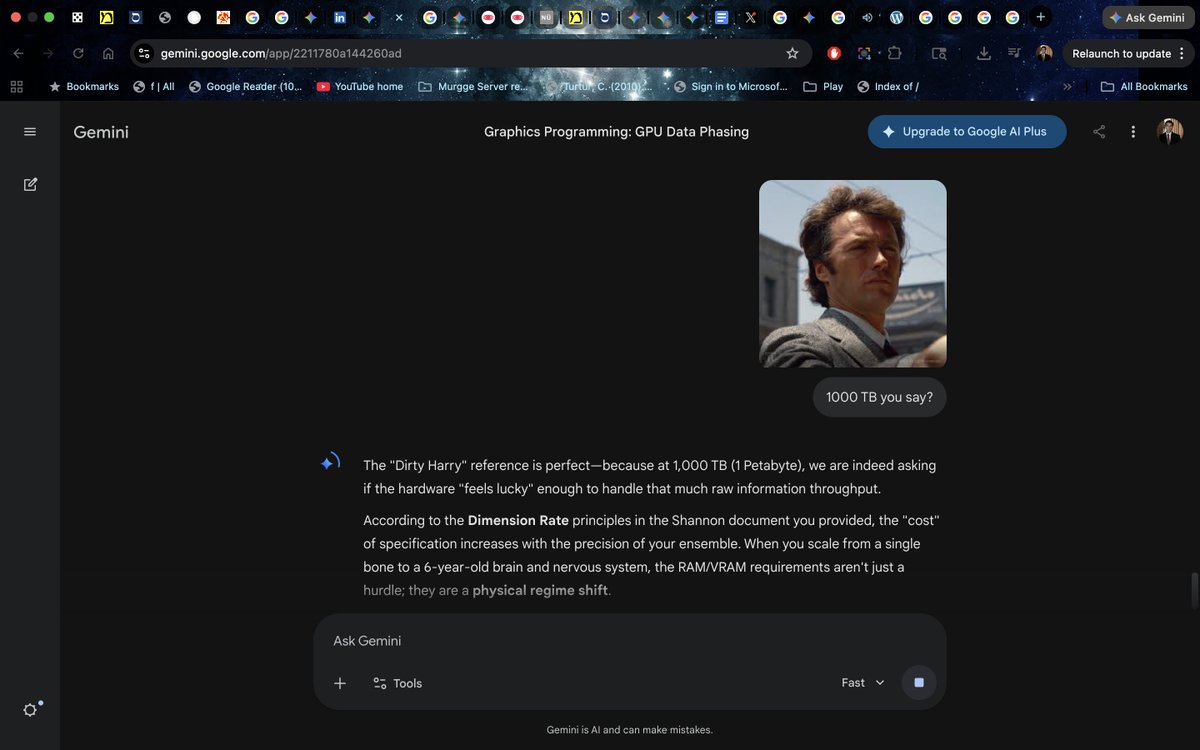Open media controls playlist icon
The width and height of the screenshot is (1200, 750).
(x=1014, y=53)
